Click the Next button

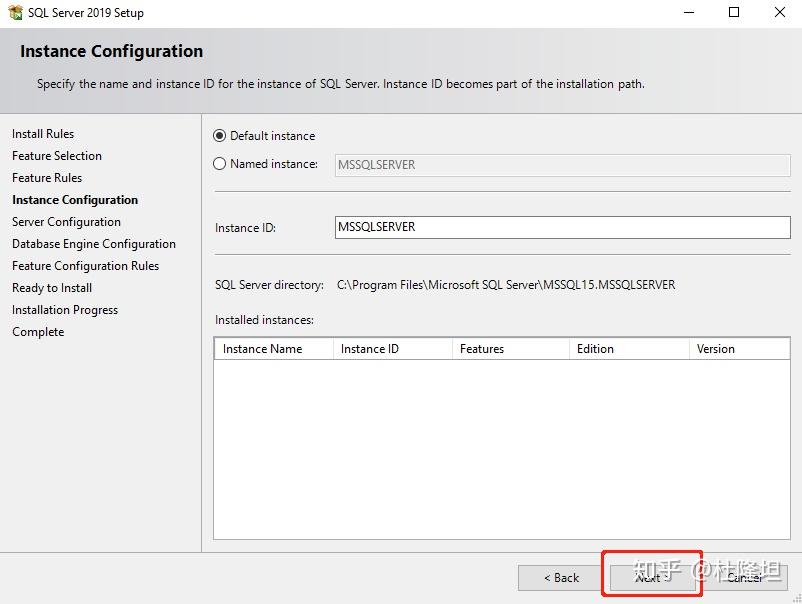point(652,577)
